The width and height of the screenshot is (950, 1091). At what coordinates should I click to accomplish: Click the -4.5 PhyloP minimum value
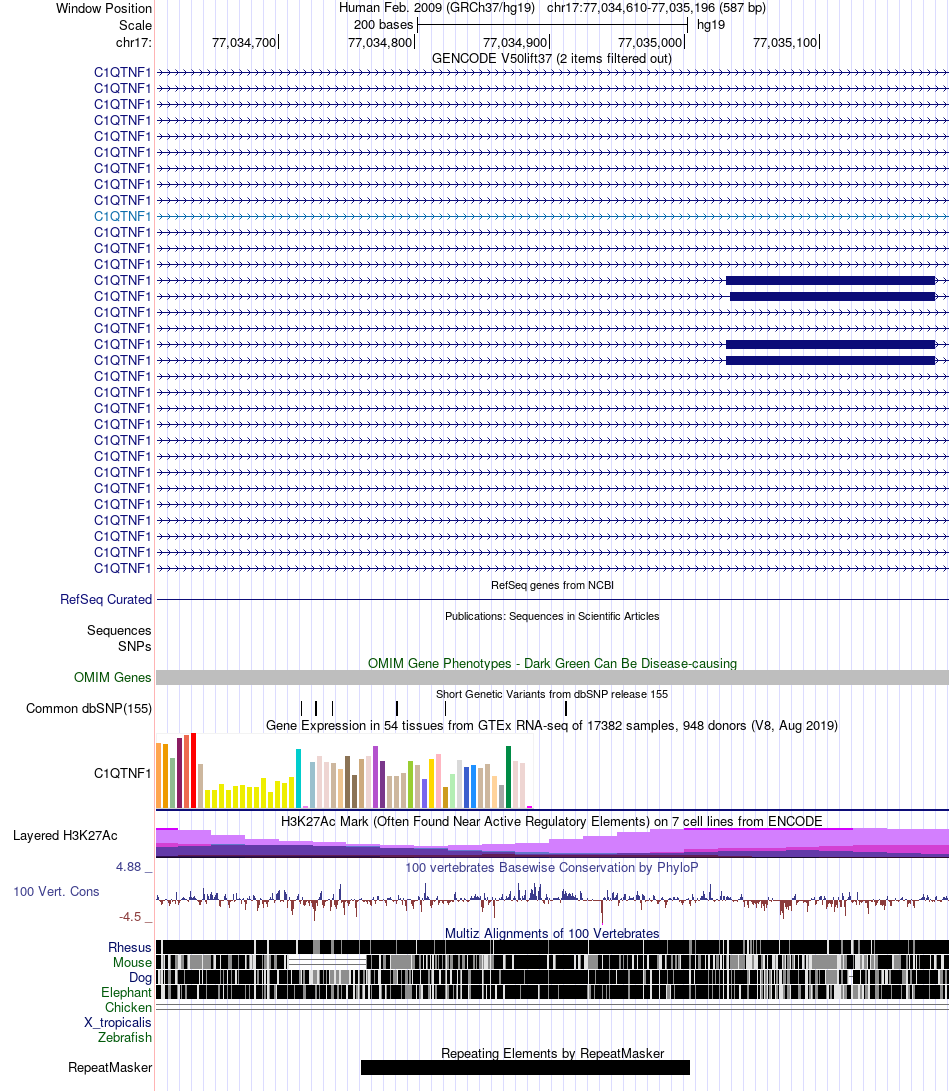130,916
